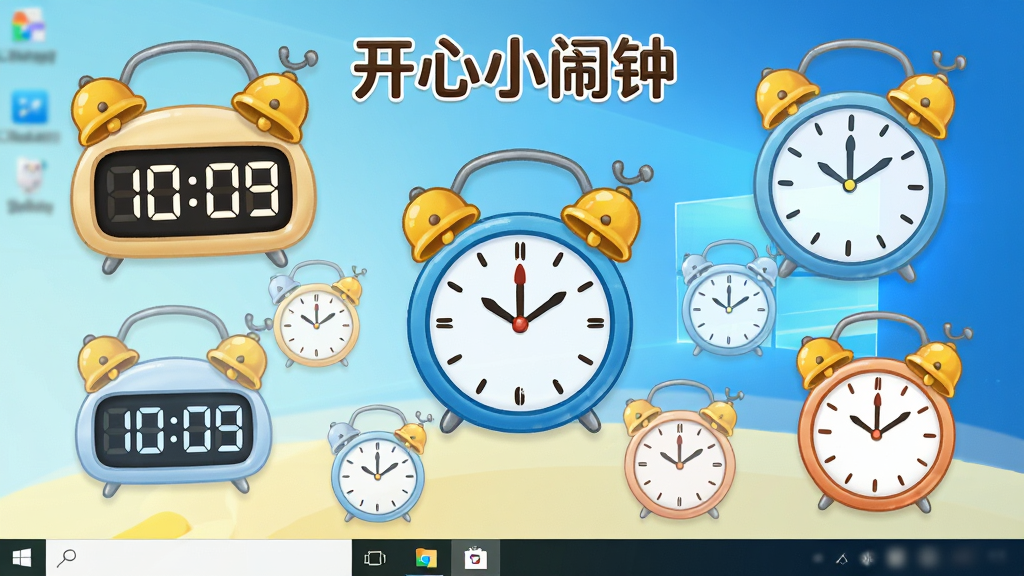Select the active clock app taskbar icon

click(475, 558)
